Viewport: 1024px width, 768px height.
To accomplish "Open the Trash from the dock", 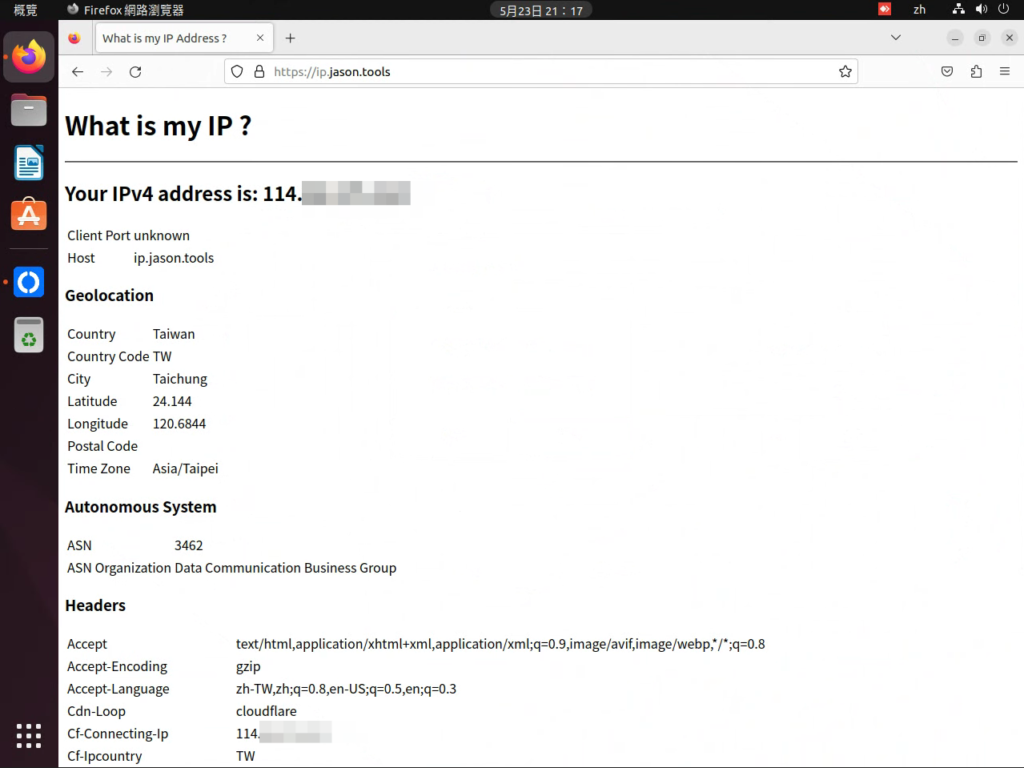I will pos(29,336).
